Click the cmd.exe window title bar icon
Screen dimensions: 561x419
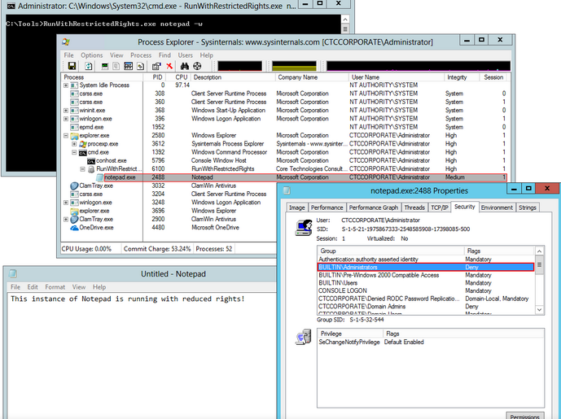11,6
